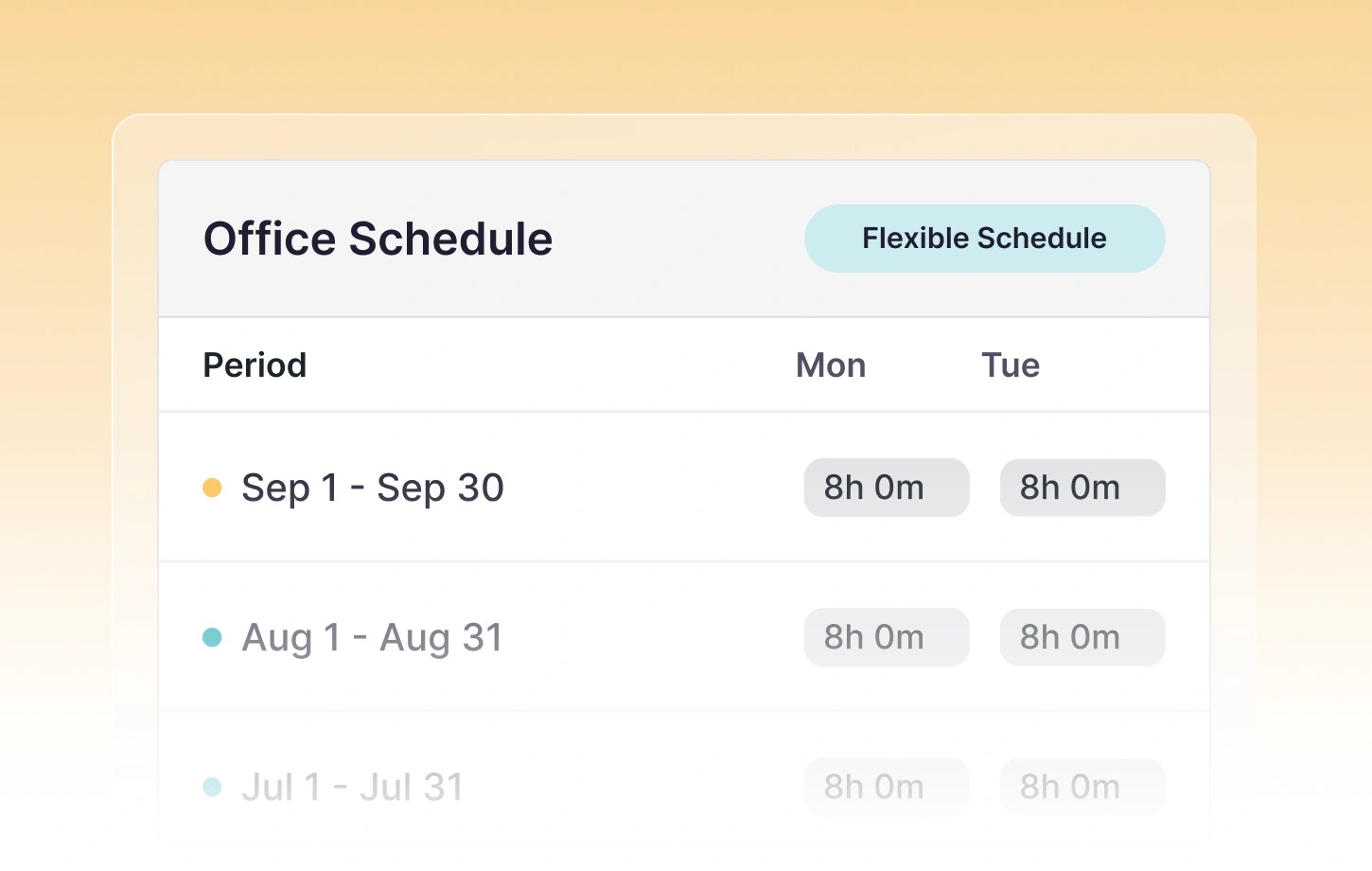
Task: Click the empty header space between Period and Mon
Action: tap(549, 365)
